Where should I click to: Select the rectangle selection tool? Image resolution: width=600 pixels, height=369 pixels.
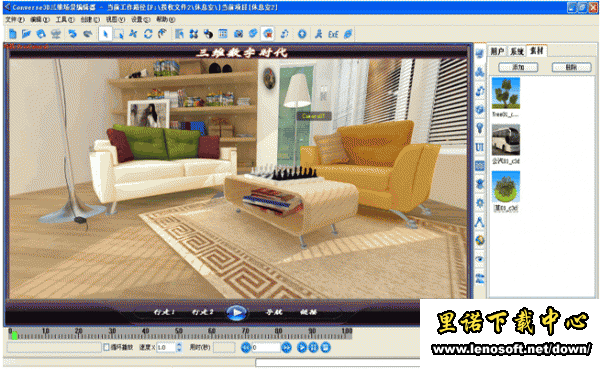(x=119, y=34)
